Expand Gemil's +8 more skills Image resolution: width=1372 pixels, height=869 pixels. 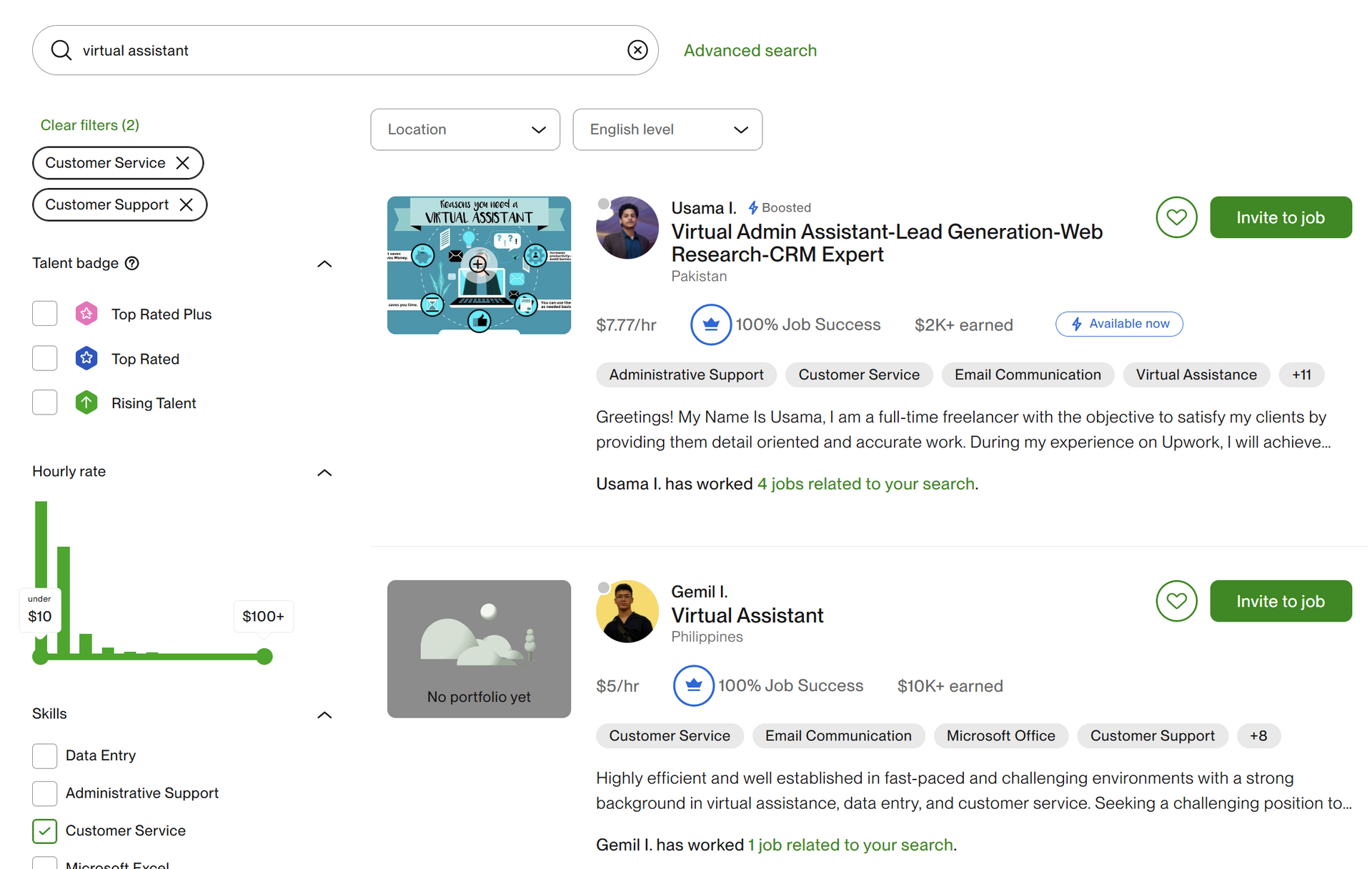click(1258, 735)
